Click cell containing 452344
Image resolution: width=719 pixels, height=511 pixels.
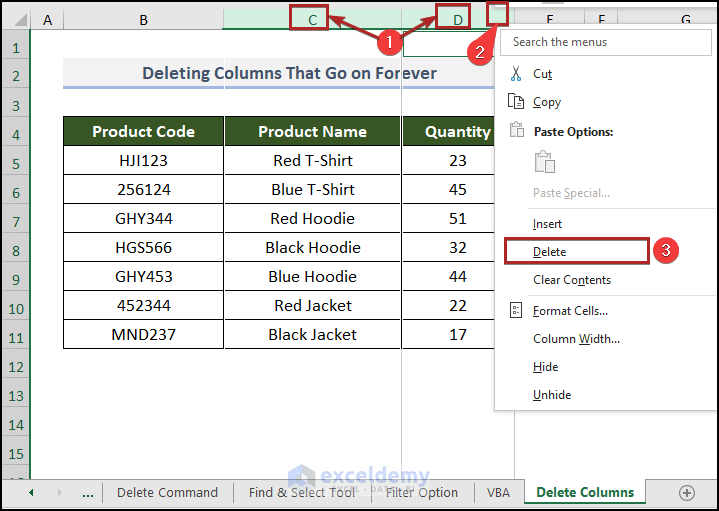pos(144,305)
